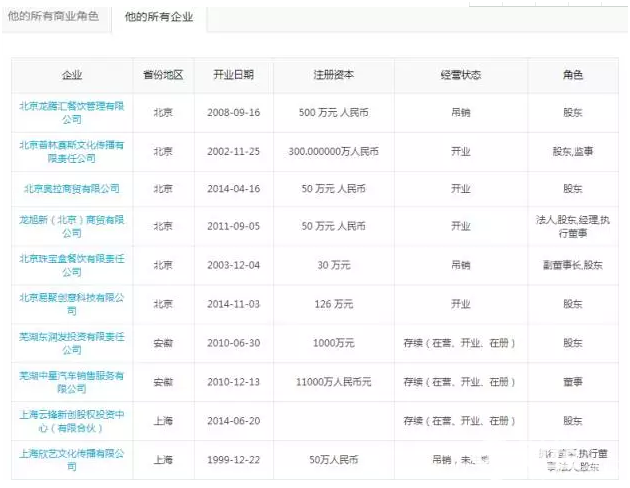
Task: Click 安徽 in 芜湖中星汽车 row
Action: (x=163, y=382)
